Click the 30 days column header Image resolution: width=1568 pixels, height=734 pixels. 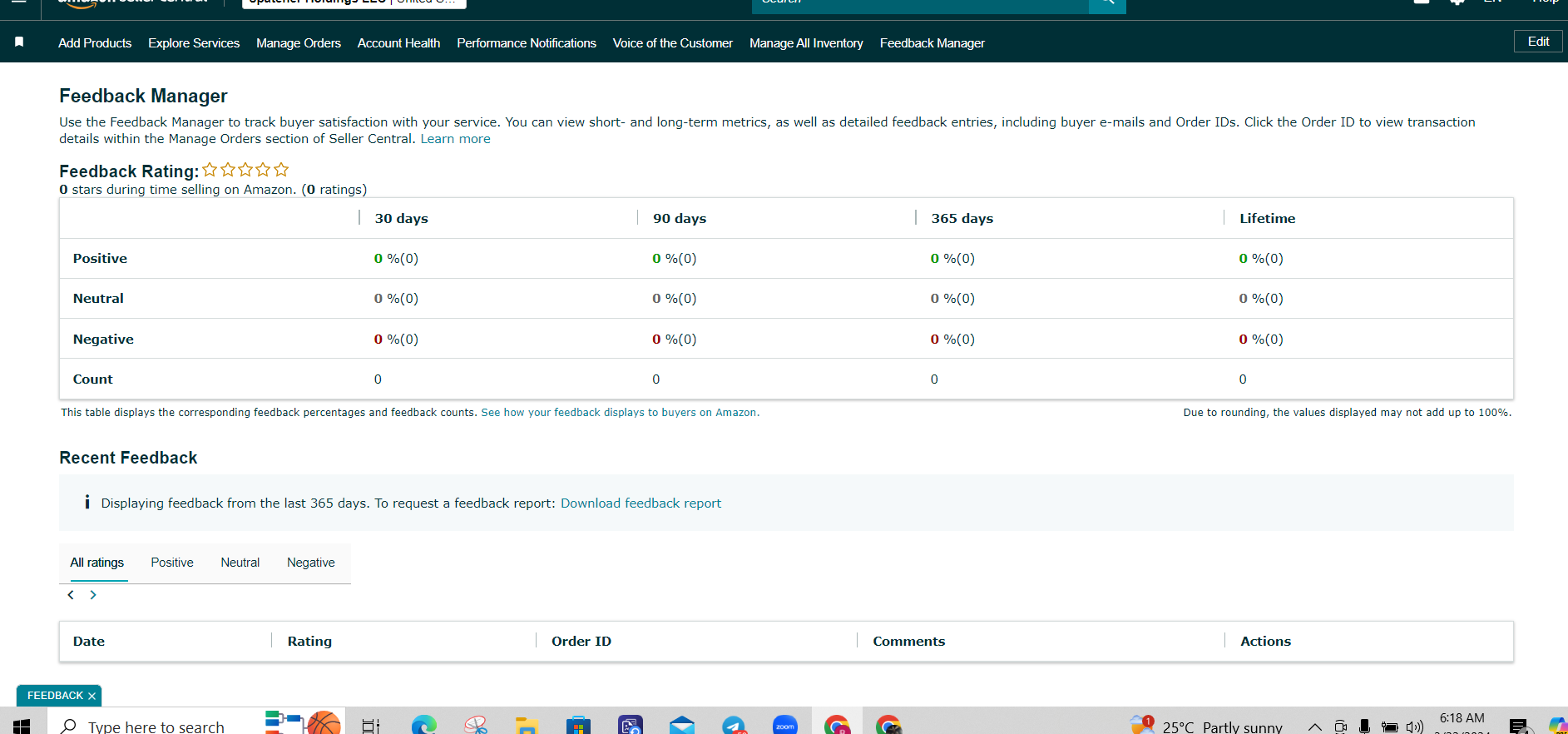(x=401, y=218)
